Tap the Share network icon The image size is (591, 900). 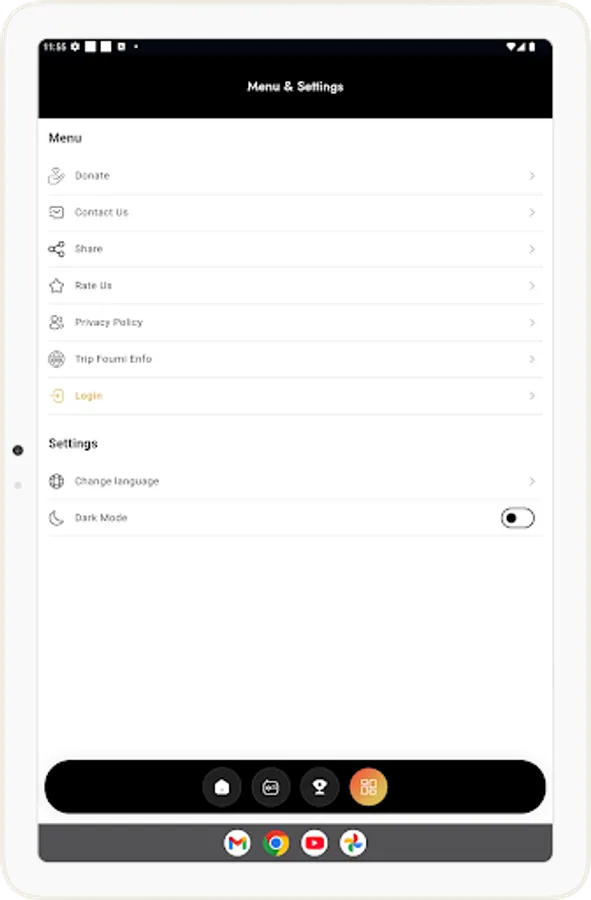point(57,248)
